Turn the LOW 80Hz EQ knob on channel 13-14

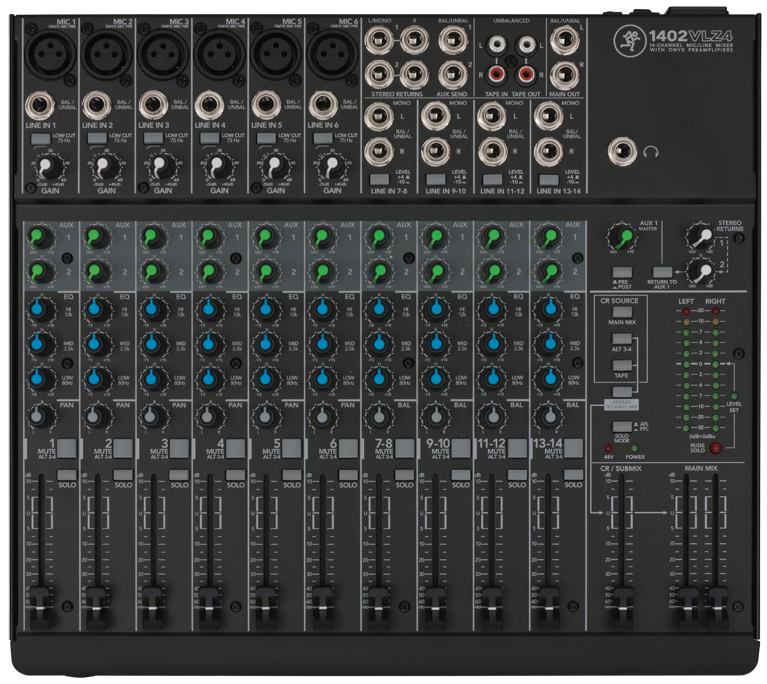(549, 379)
